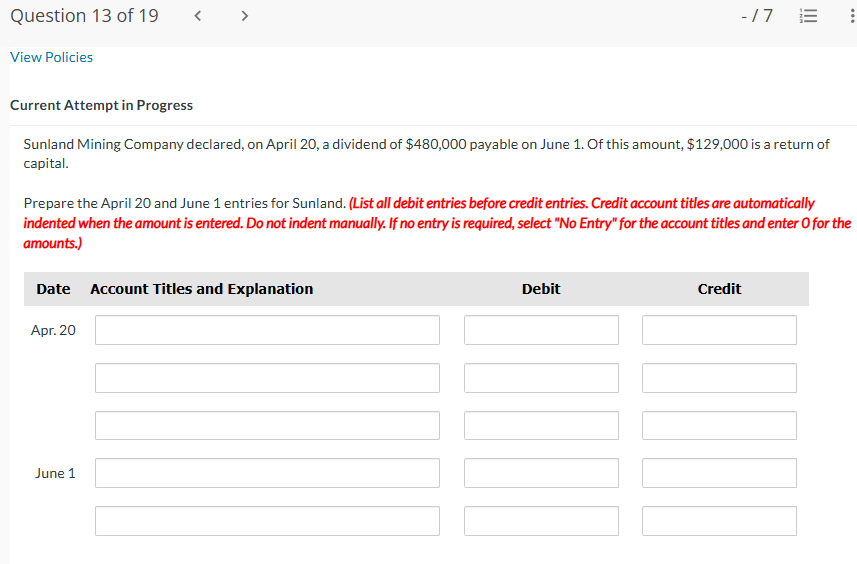This screenshot has height=564, width=857.
Task: Click the 'Question 13 of 19' heading
Action: click(84, 16)
